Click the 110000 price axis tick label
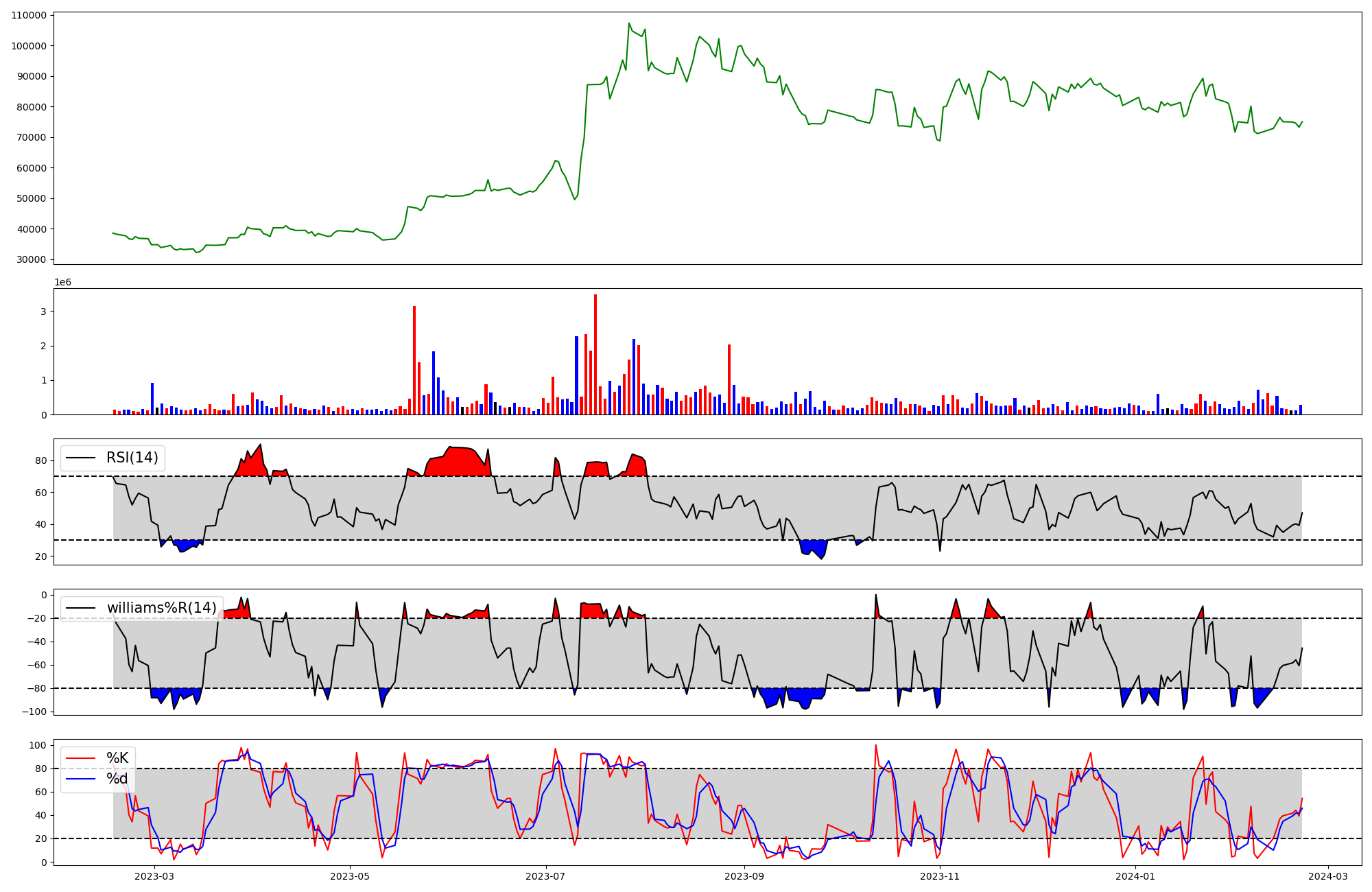This screenshot has height=892, width=1372. tap(29, 16)
